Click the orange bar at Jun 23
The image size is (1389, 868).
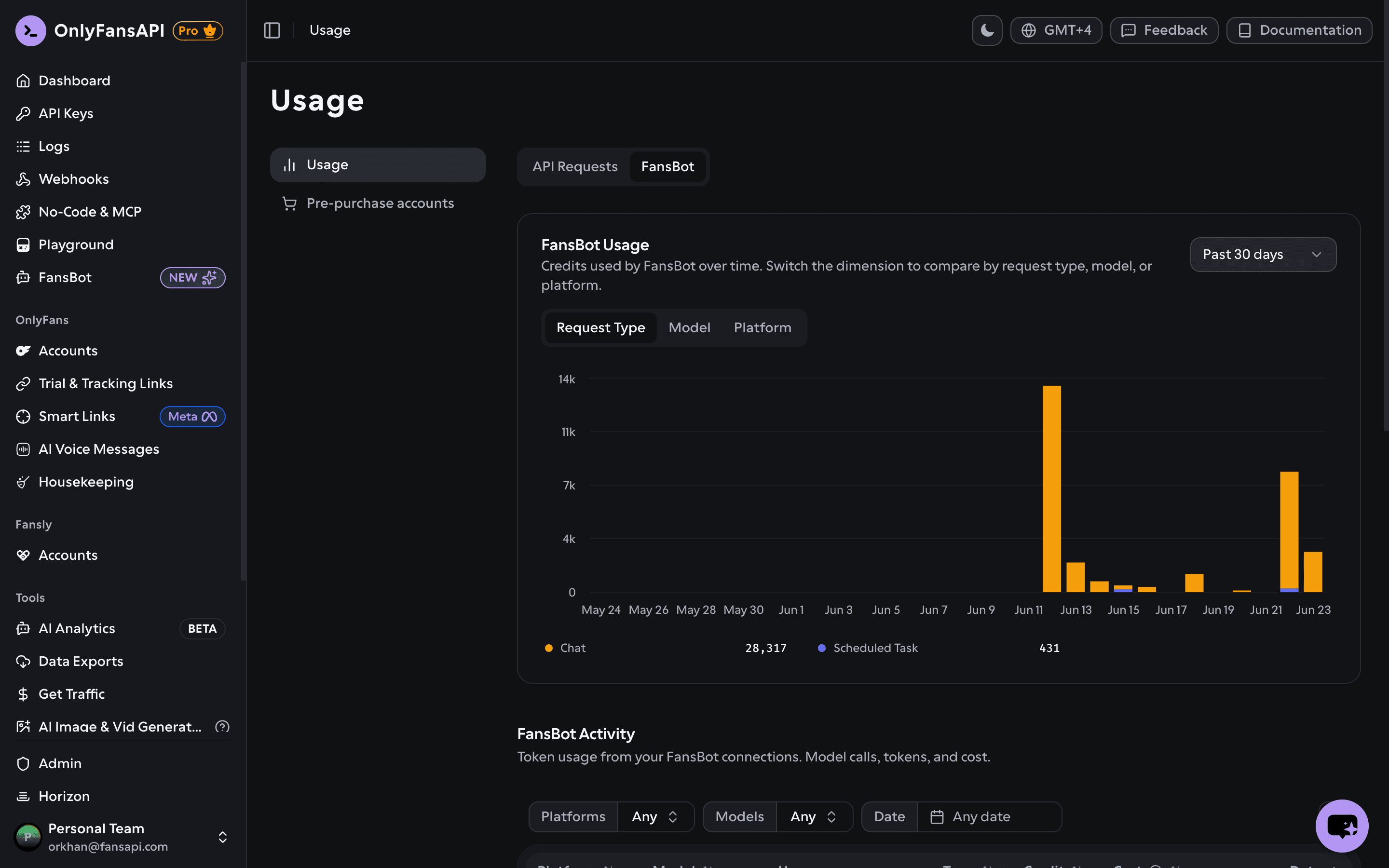1313,572
